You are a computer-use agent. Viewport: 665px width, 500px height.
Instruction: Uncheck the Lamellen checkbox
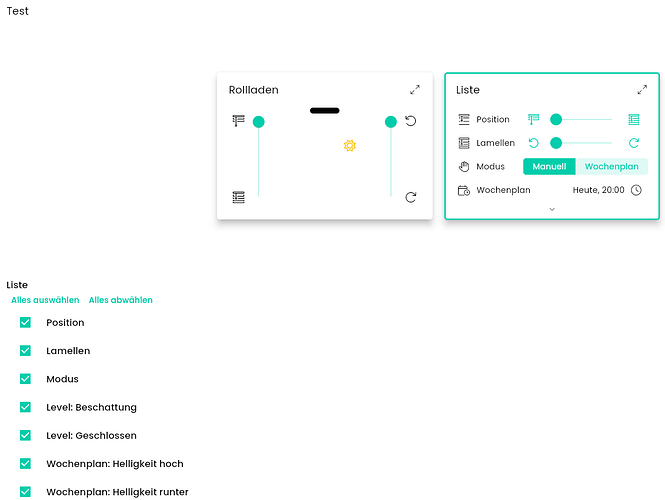click(x=26, y=351)
